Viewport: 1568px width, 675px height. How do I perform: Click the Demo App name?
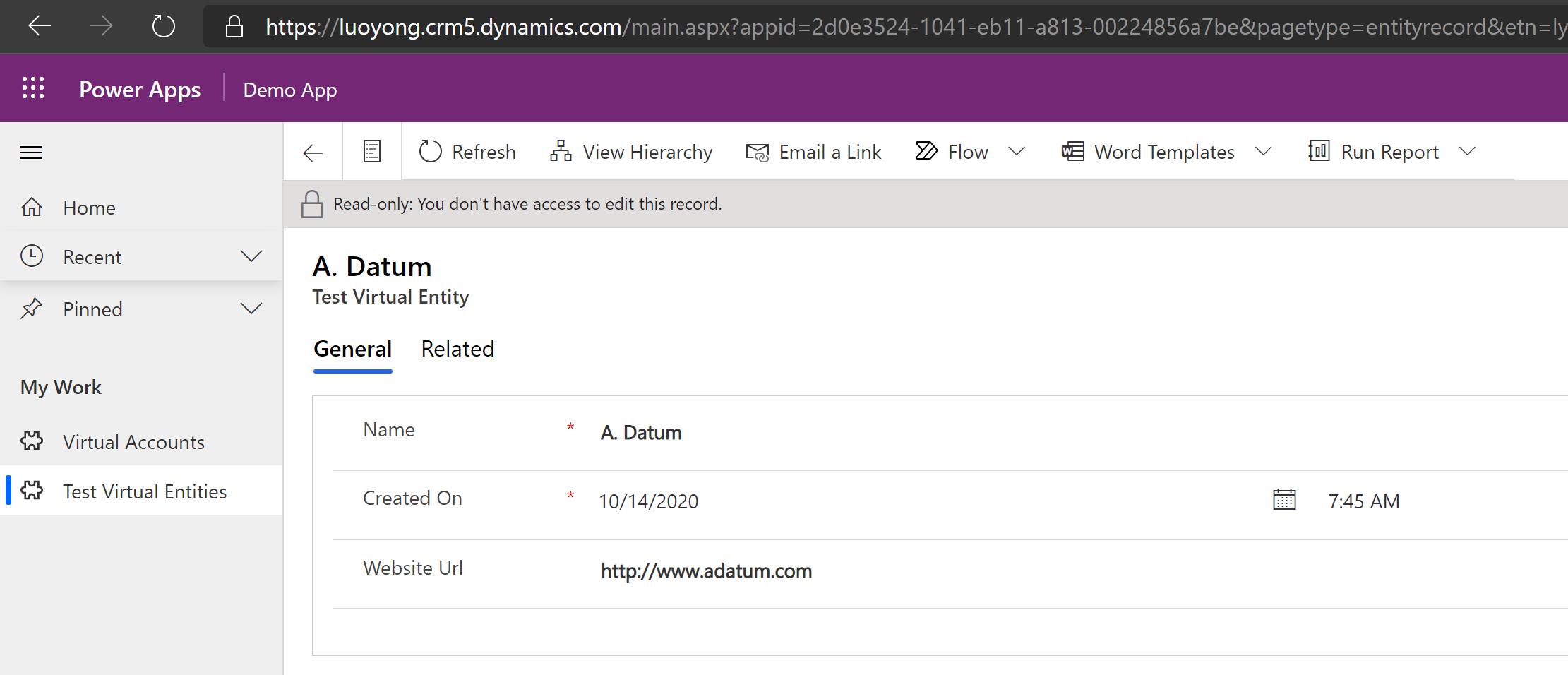(290, 90)
